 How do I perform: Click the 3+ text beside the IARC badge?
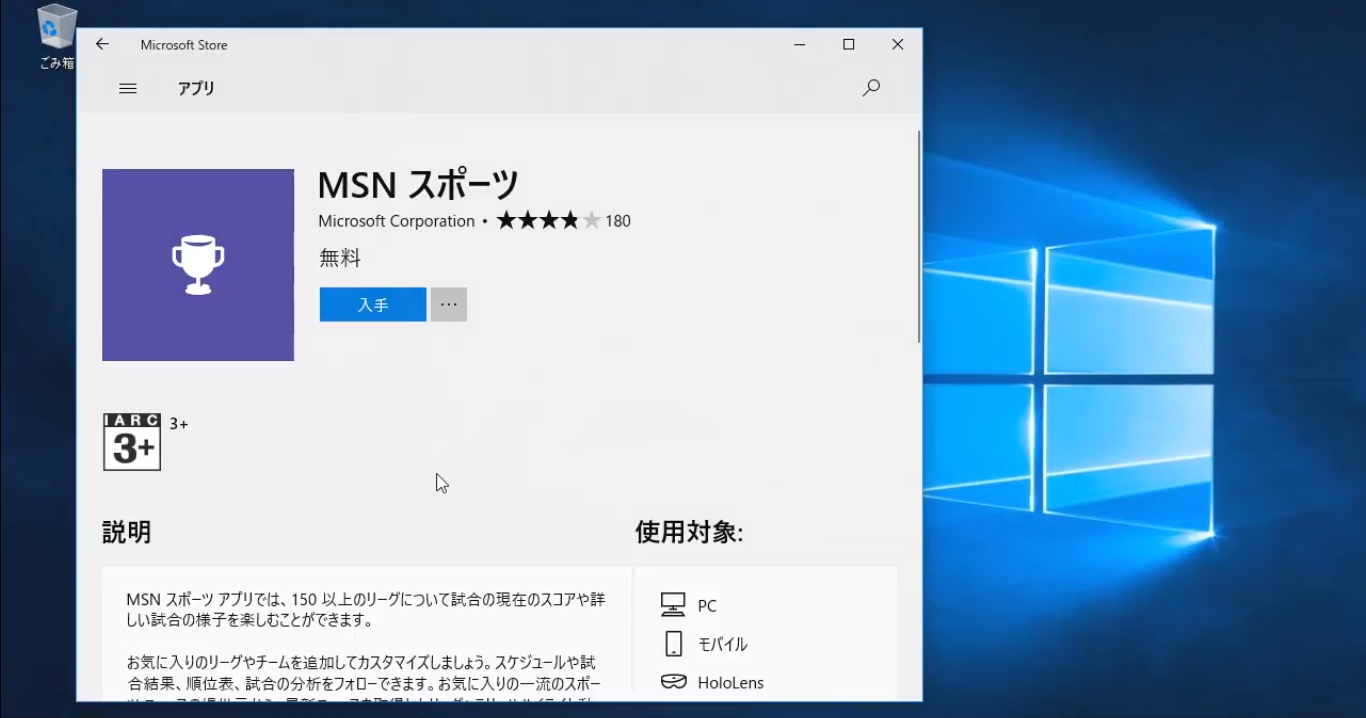coord(179,424)
